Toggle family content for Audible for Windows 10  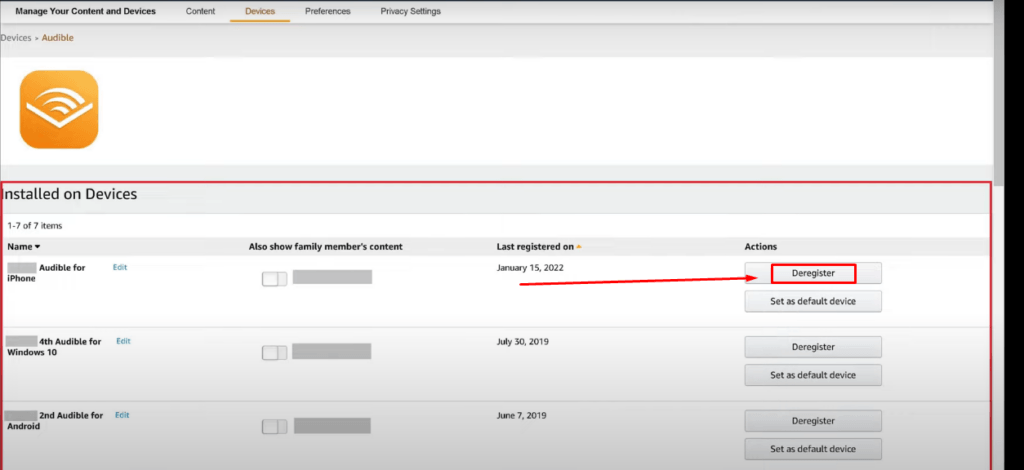(274, 352)
